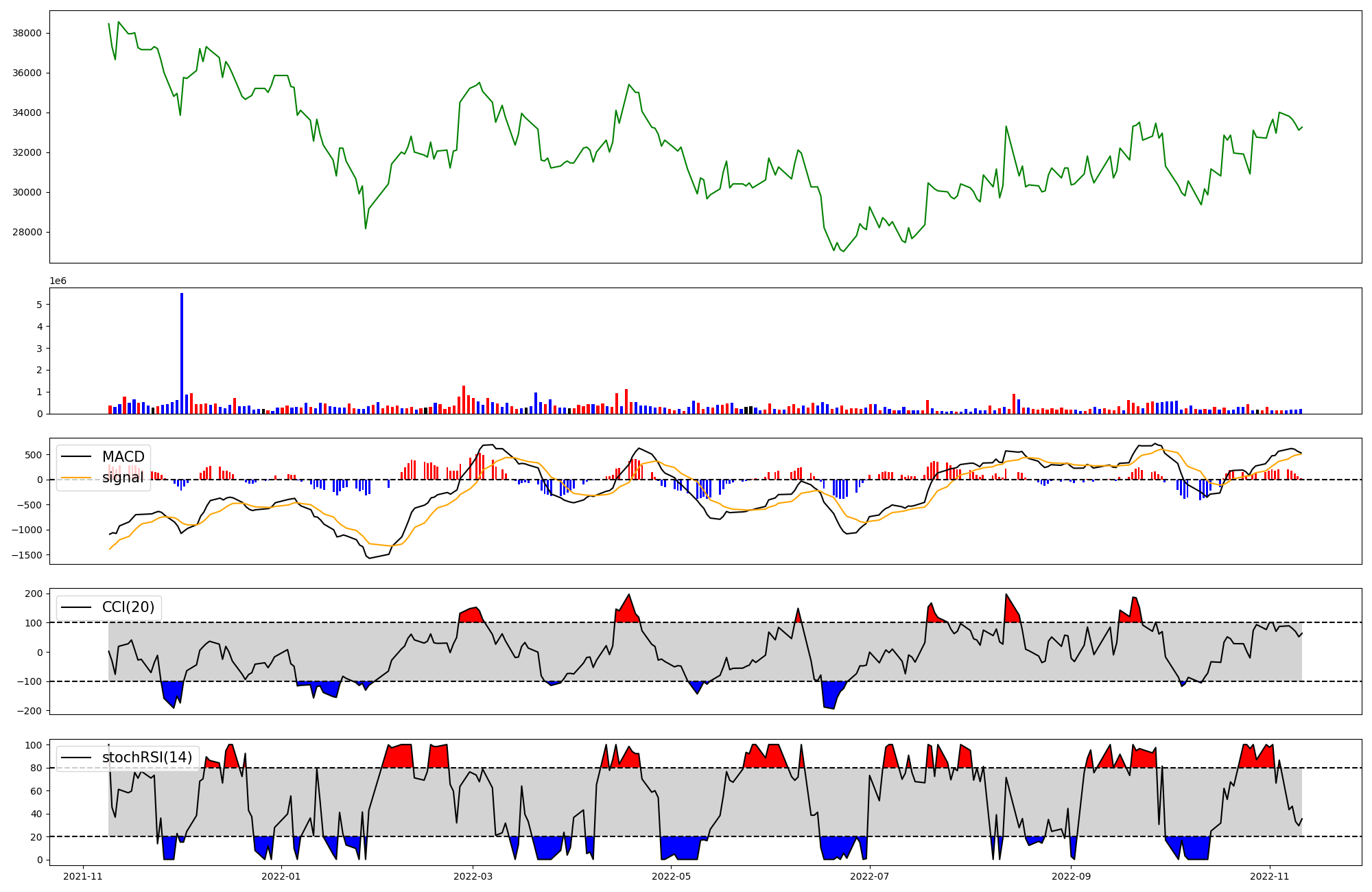The width and height of the screenshot is (1372, 892).
Task: Click the 2022-07 date label
Action: click(x=869, y=876)
